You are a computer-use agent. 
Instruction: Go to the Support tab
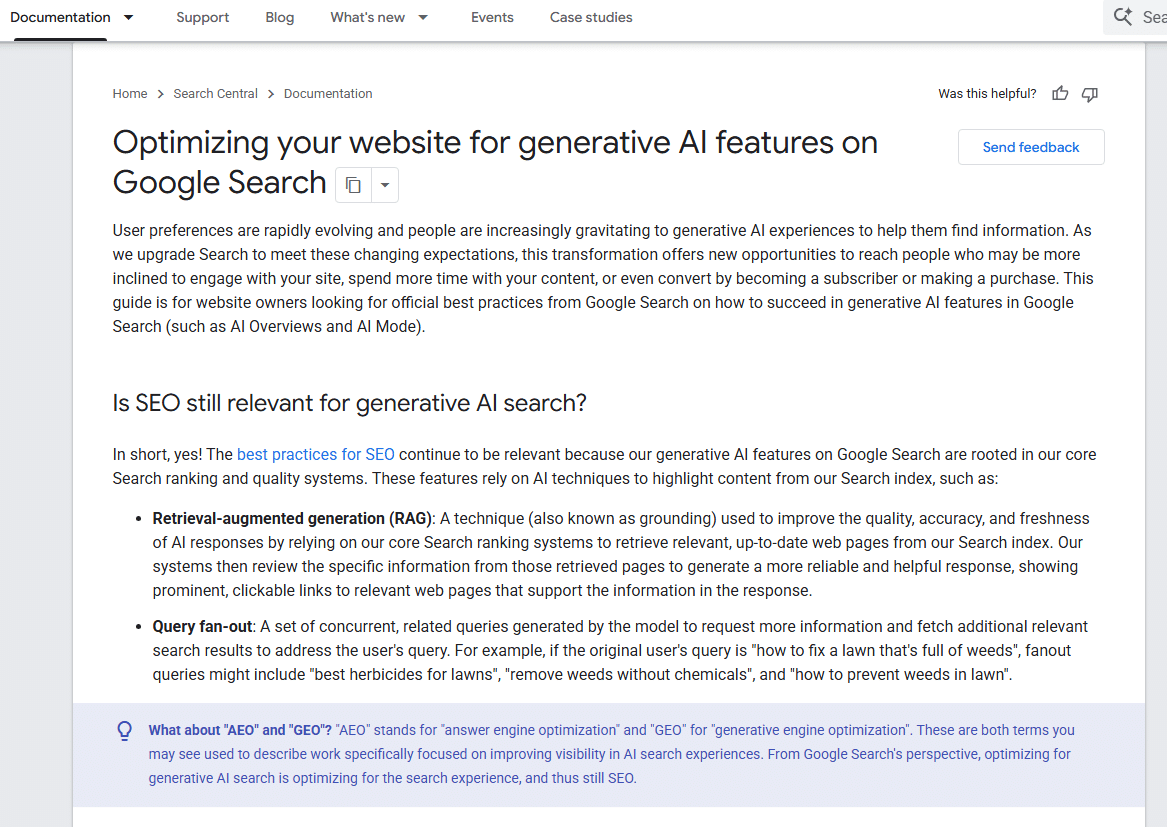[202, 17]
